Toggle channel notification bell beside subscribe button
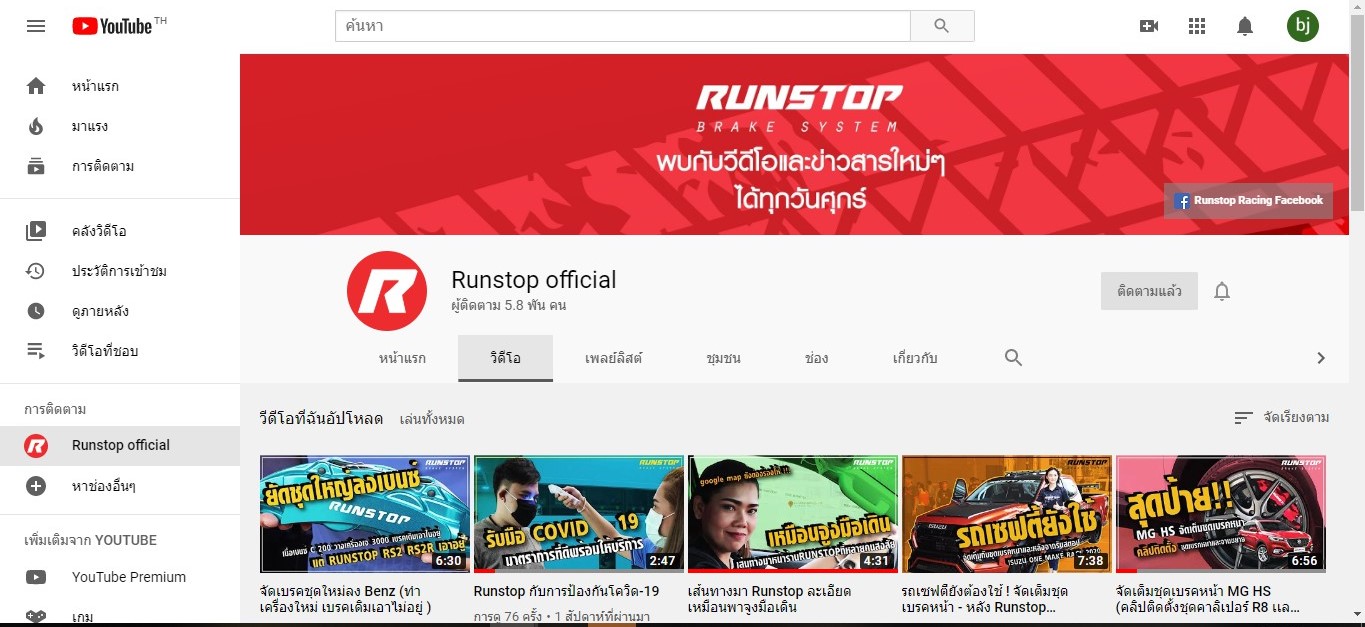Screen dimensions: 1365x627 1222,291
